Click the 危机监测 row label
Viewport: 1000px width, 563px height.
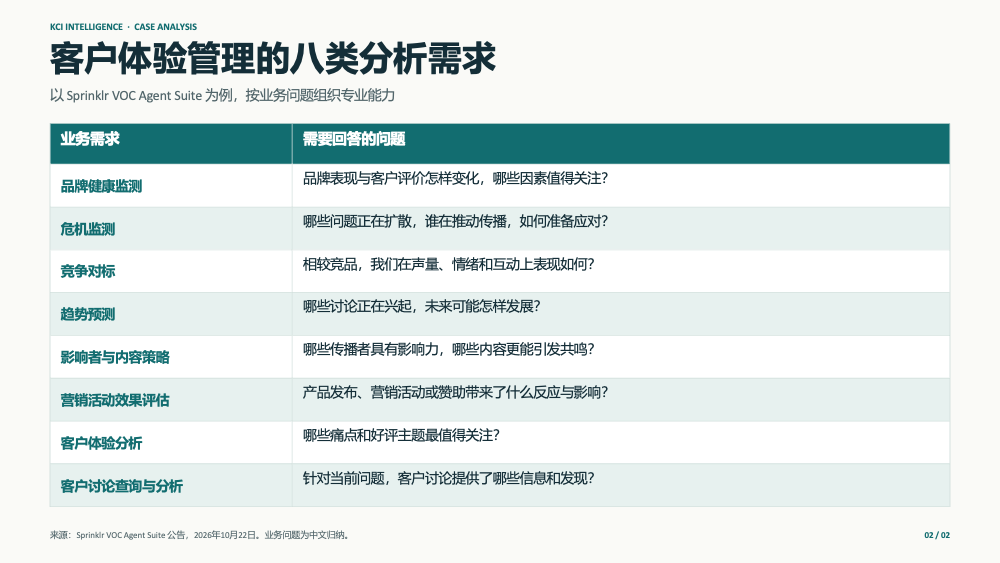(x=87, y=229)
